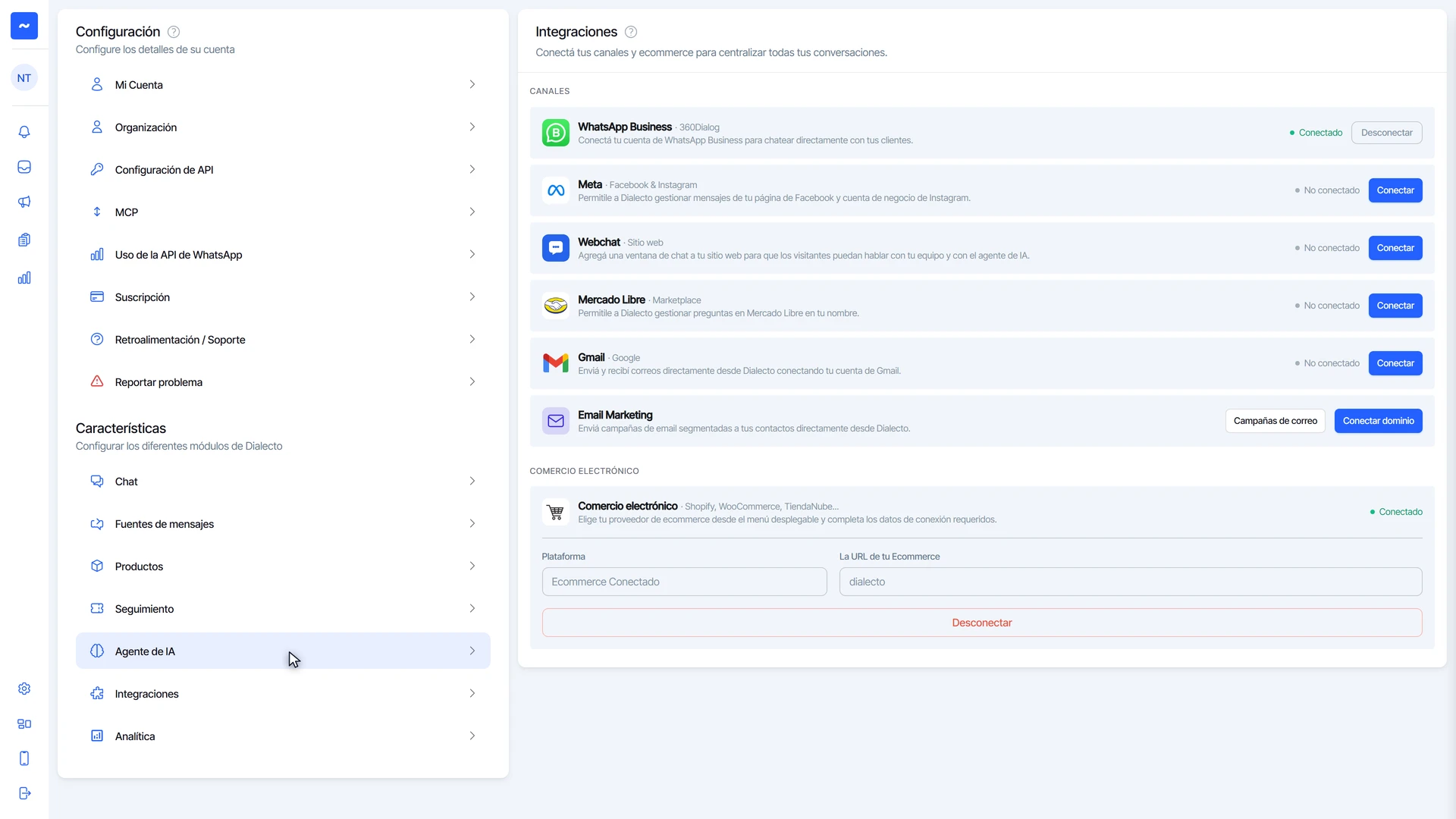Click La URL de tu Ecommerce field
This screenshot has height=819, width=1456.
pyautogui.click(x=1130, y=582)
